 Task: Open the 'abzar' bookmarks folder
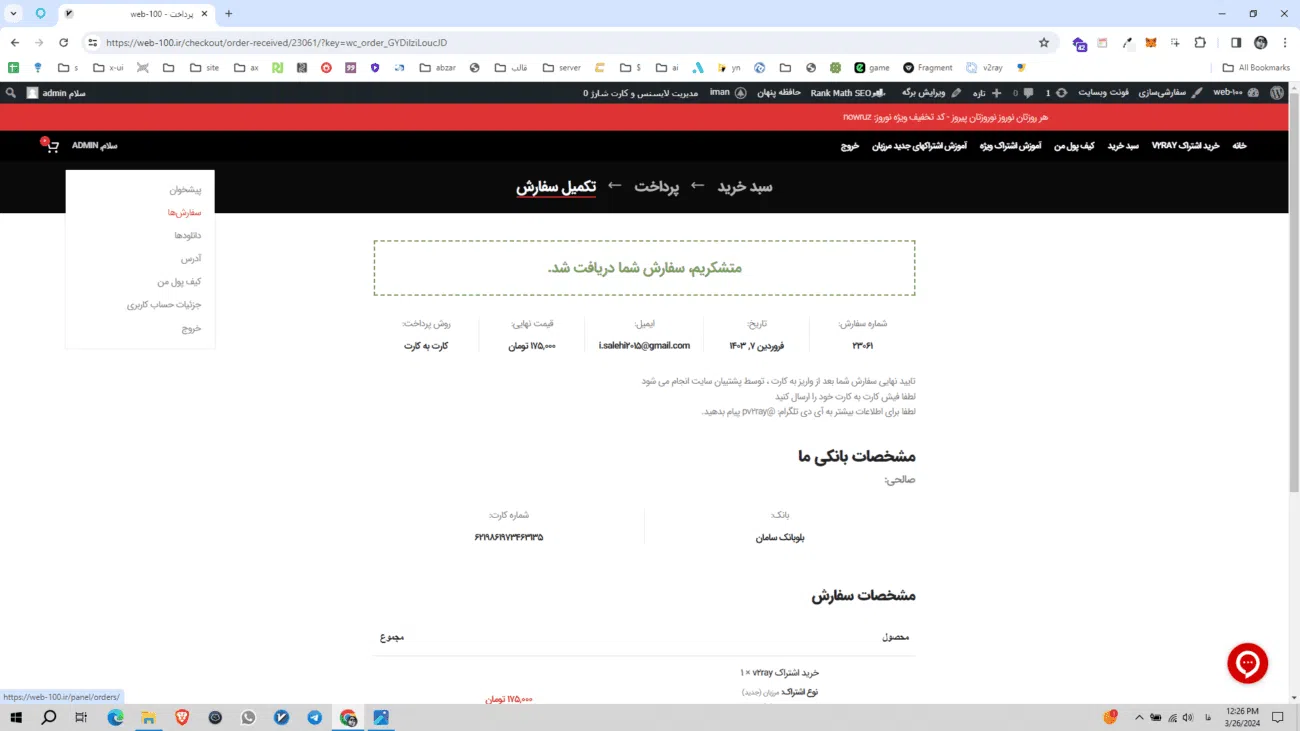(x=437, y=68)
